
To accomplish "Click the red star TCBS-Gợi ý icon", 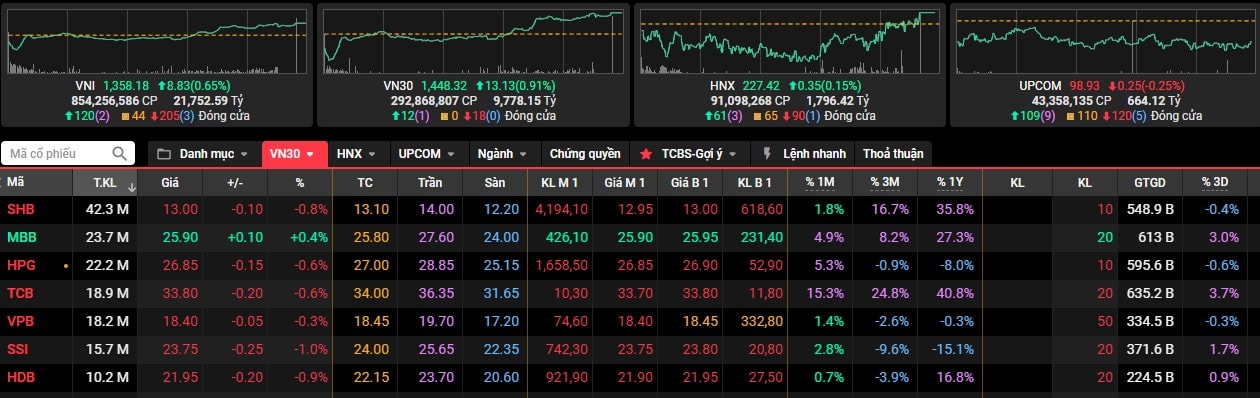I will (646, 154).
